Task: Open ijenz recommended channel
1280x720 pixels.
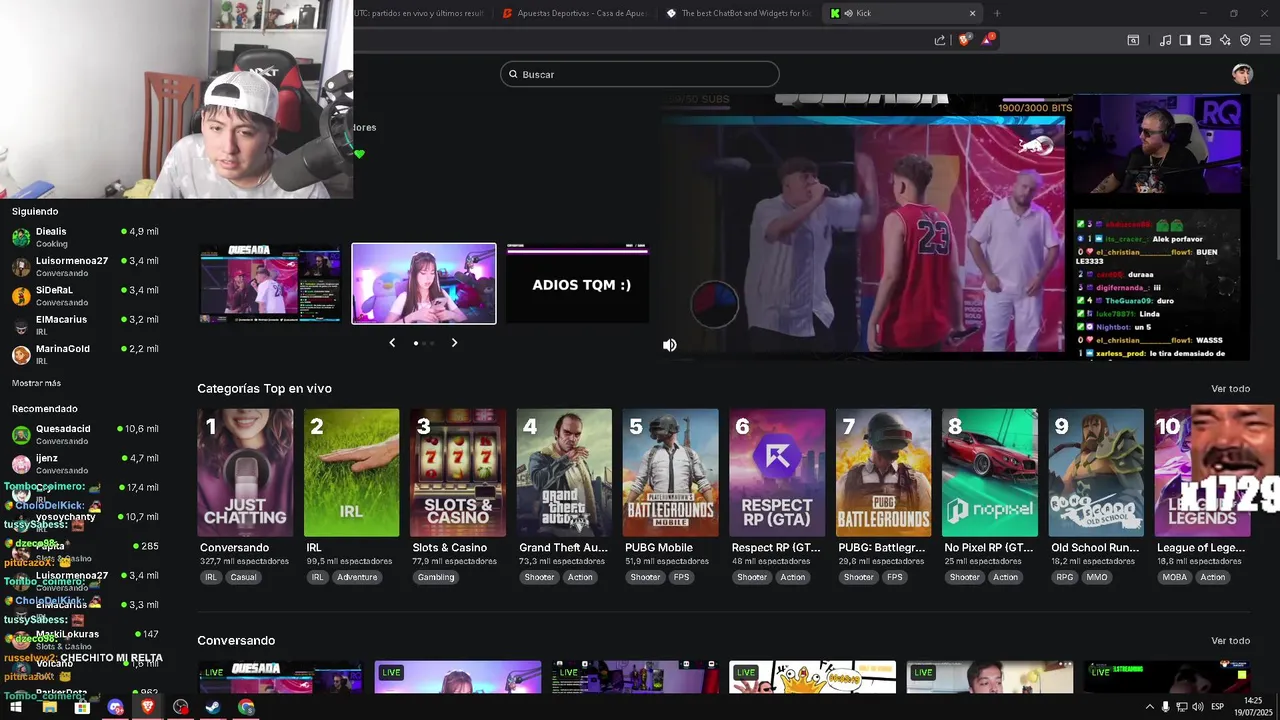Action: (85, 463)
